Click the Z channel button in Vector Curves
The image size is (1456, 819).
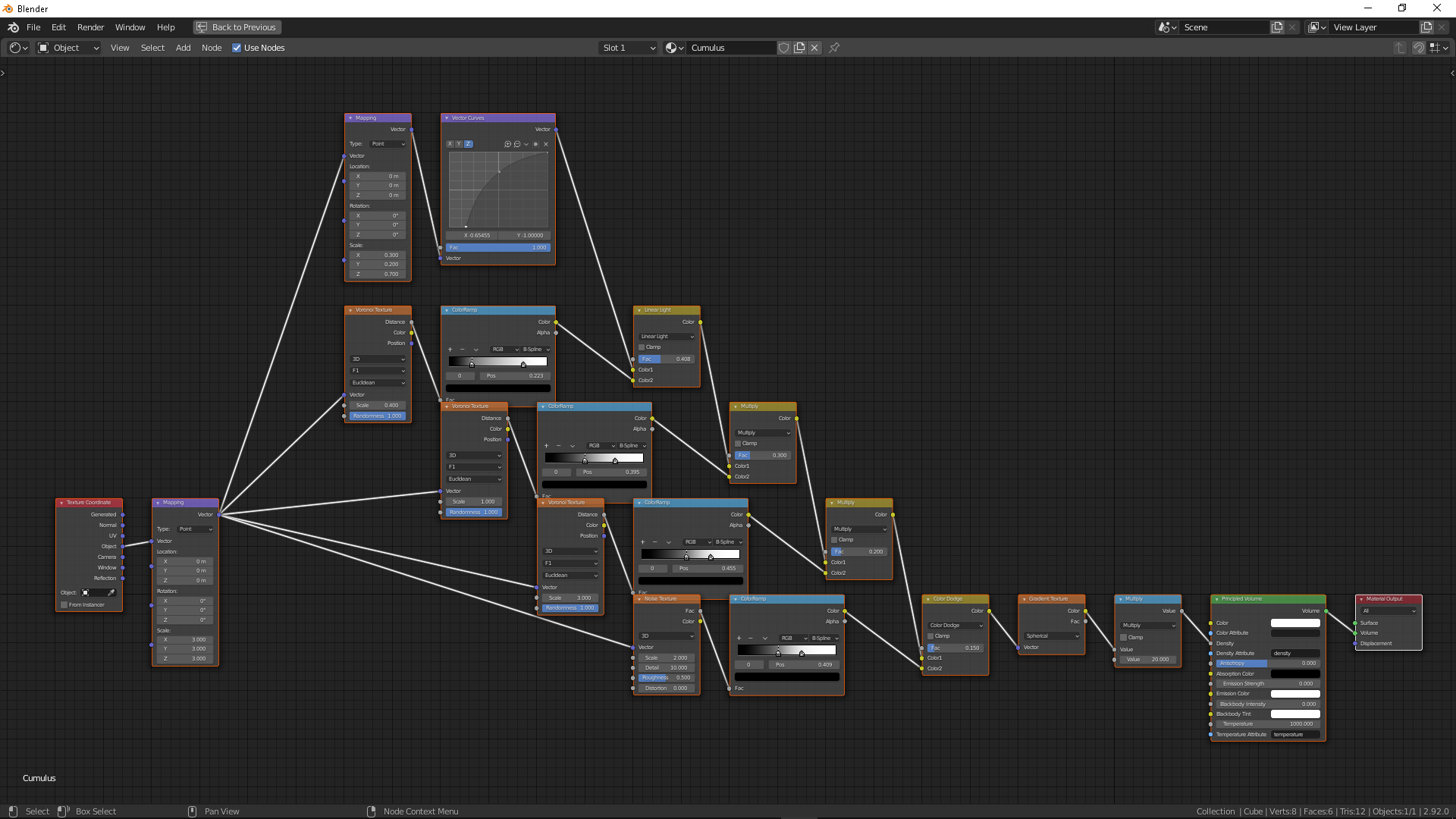468,144
